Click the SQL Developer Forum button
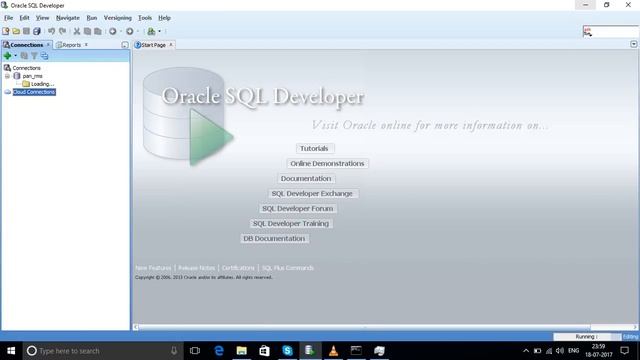 tap(298, 209)
